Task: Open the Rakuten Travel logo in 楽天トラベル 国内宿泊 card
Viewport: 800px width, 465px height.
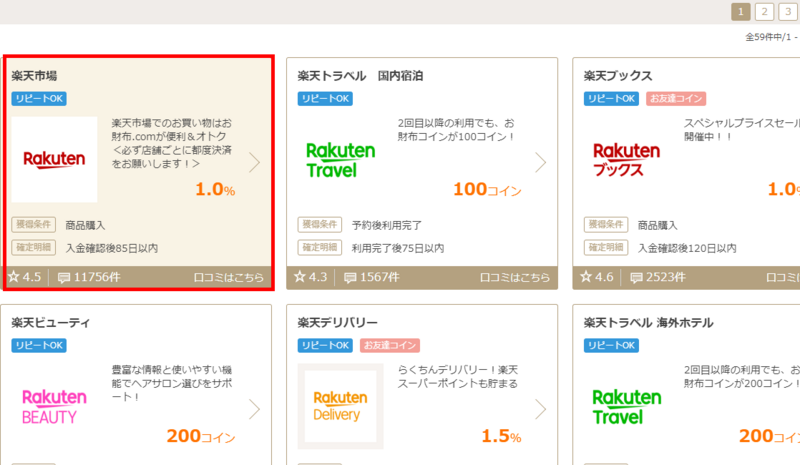Action: tap(340, 160)
